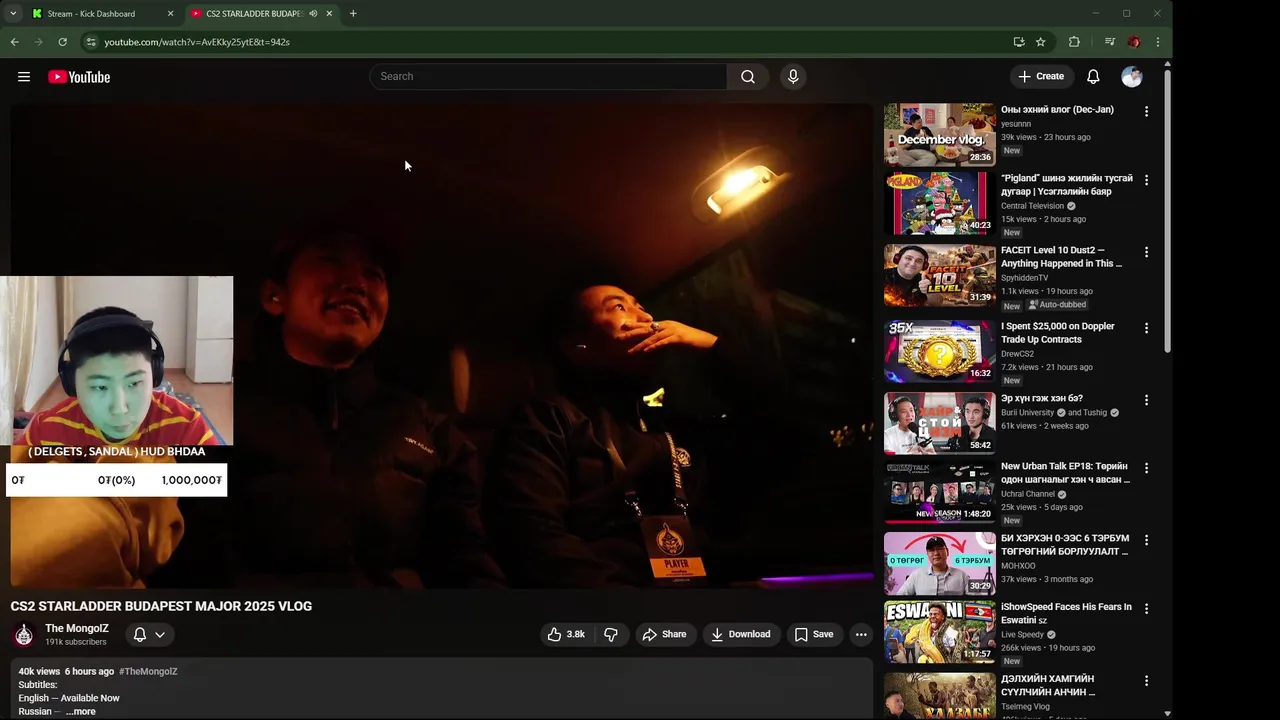This screenshot has width=1280, height=720.
Task: Open options menu for New Urban Talk video
Action: coord(1146,468)
